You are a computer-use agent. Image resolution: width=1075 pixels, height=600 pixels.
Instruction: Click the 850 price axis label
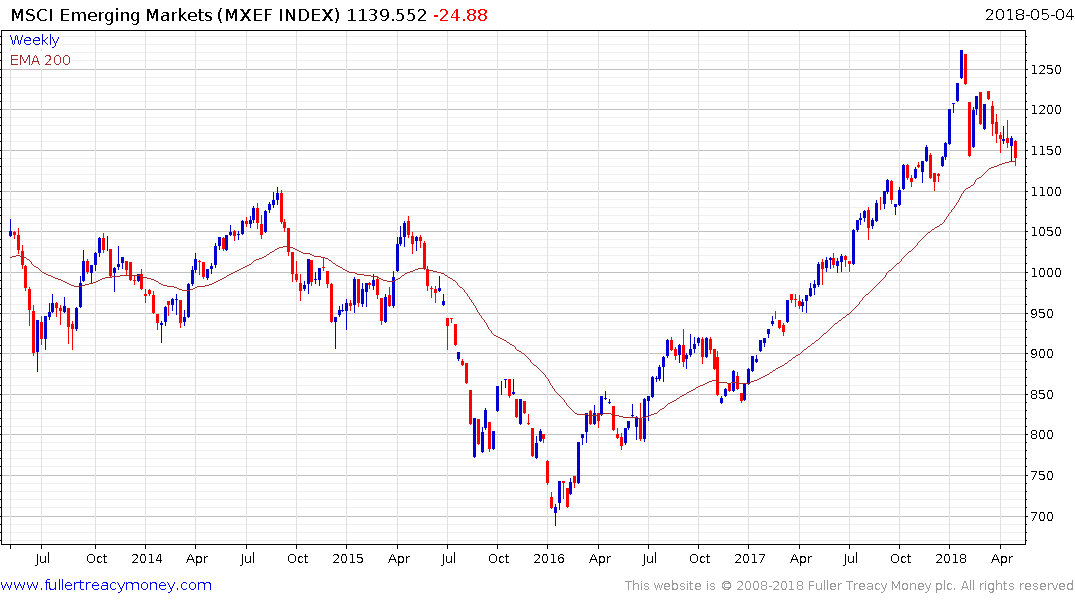(1042, 394)
